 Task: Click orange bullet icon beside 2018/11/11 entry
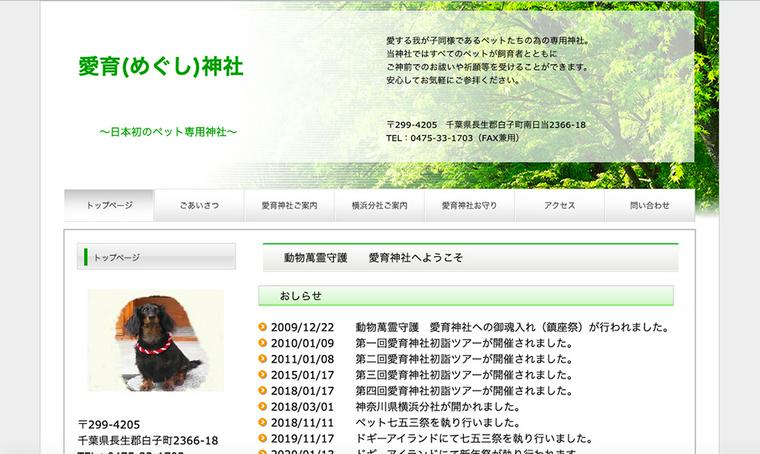263,423
